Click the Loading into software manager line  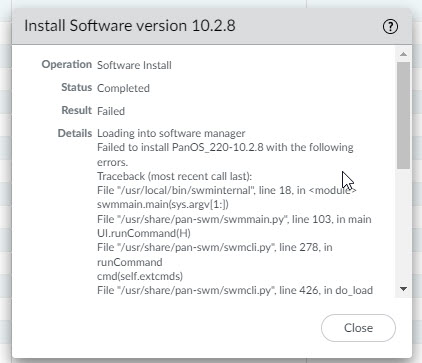(171, 133)
